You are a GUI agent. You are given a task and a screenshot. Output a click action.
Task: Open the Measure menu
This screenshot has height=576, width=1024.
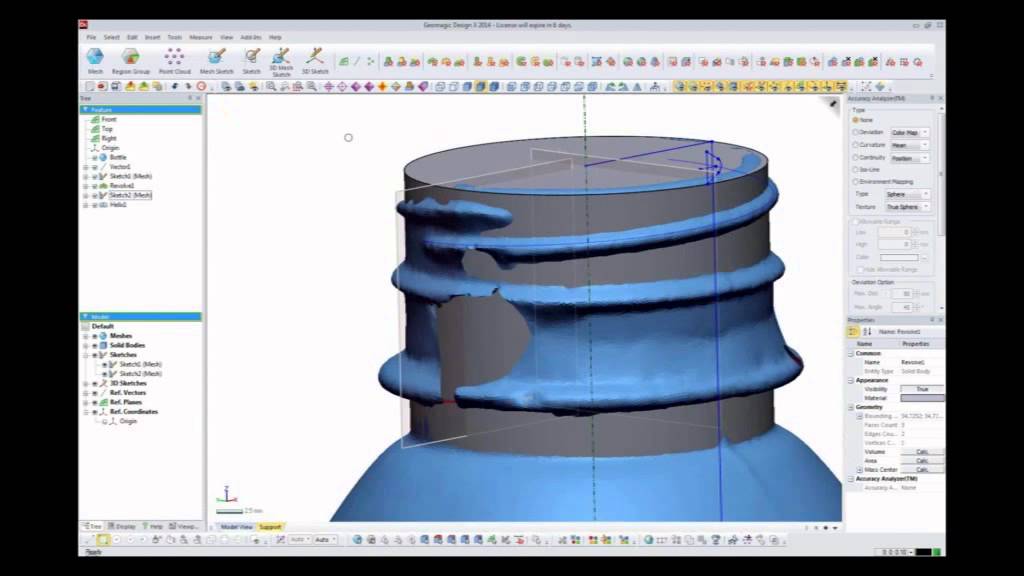coord(200,37)
